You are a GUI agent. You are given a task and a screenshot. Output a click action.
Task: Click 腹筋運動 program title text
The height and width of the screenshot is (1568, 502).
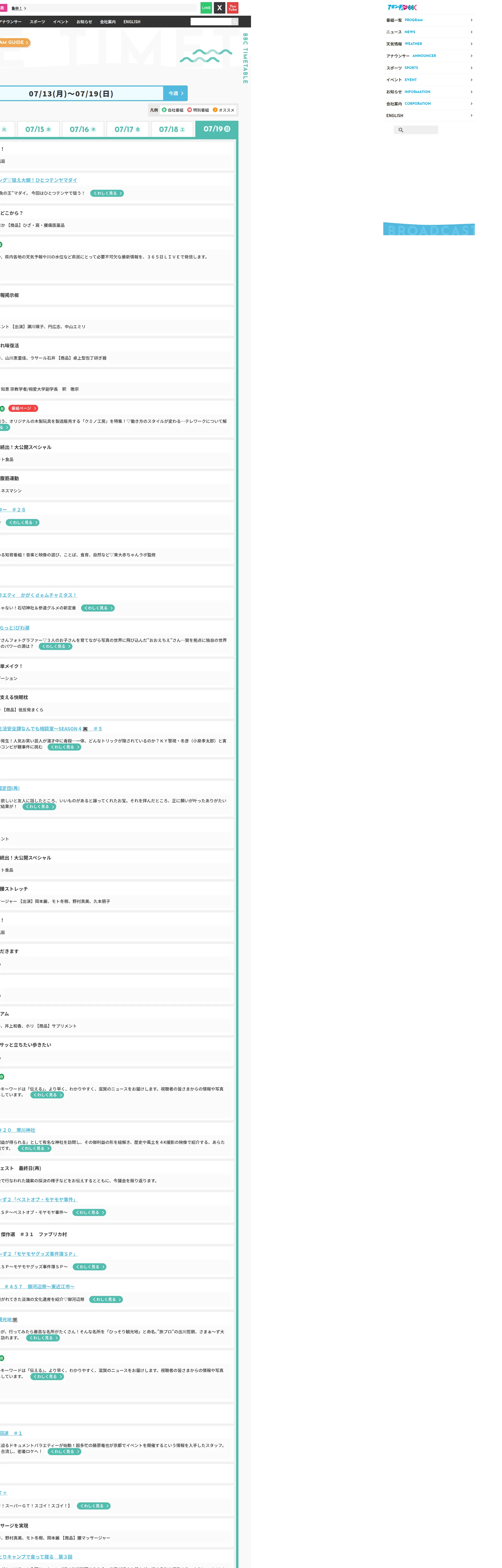[10, 479]
